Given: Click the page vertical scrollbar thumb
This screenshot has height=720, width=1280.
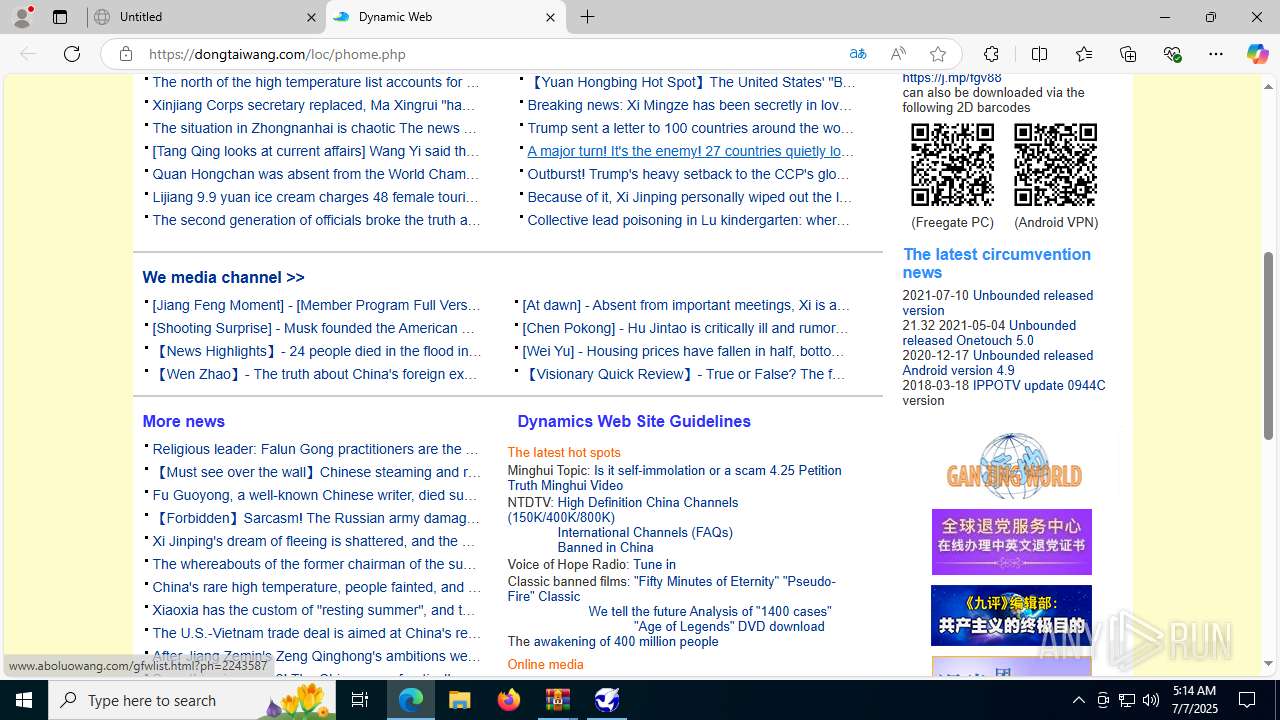Looking at the screenshot, I should 1269,345.
